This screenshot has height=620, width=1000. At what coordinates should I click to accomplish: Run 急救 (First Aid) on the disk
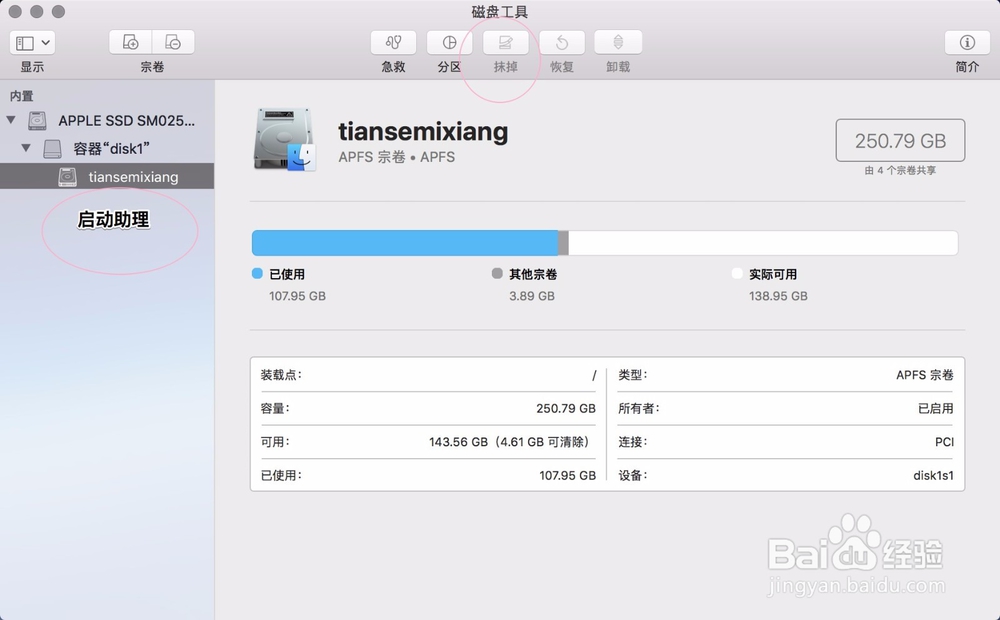(392, 43)
